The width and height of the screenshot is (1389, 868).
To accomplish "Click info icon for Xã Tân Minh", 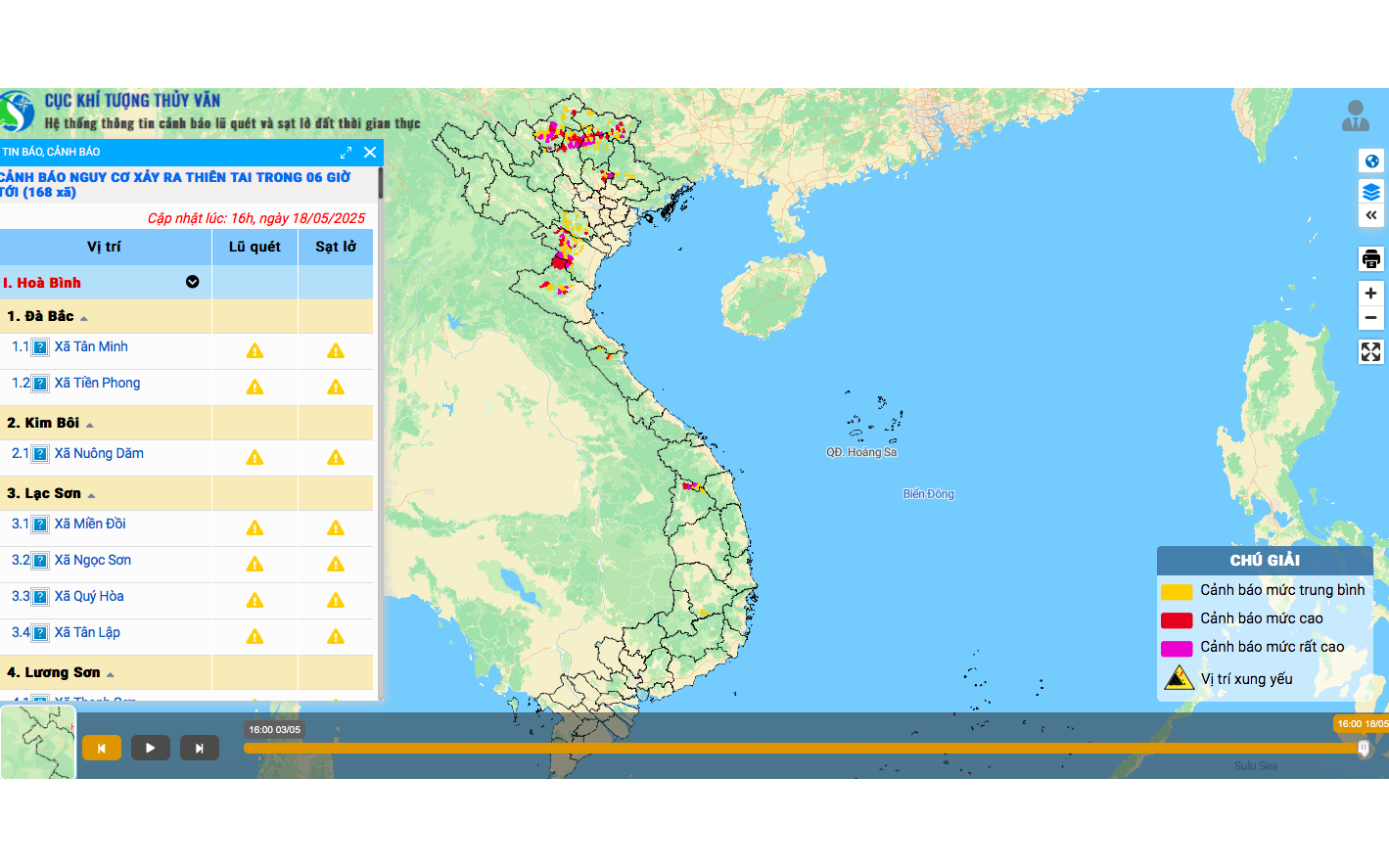I will pos(40,347).
